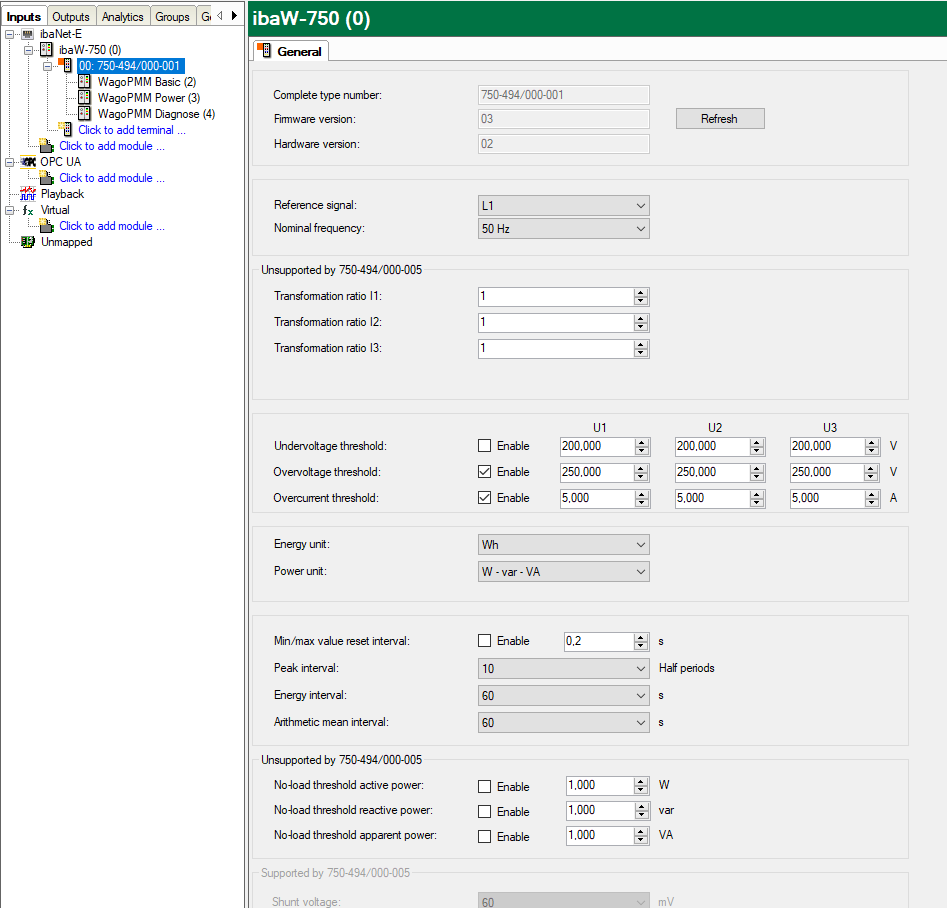
Task: Enable the Undervoltage threshold checkbox
Action: (x=485, y=446)
